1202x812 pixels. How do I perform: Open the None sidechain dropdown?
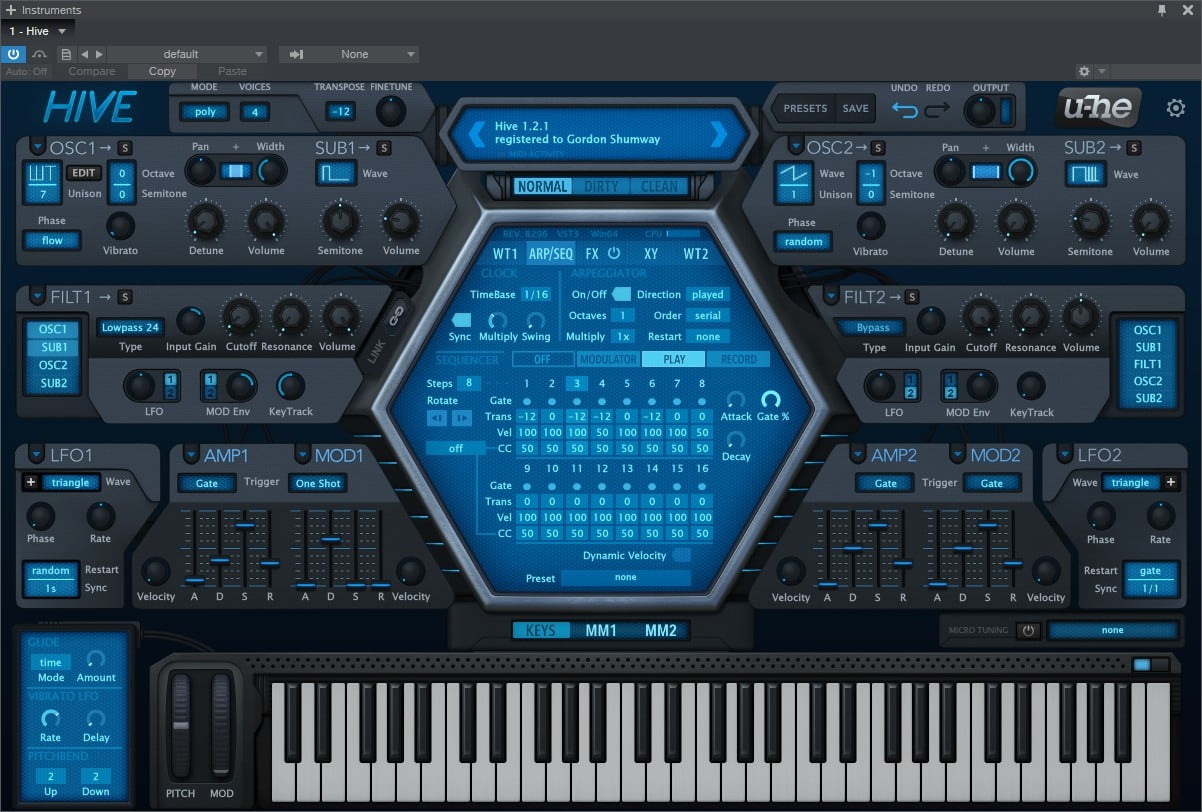(349, 54)
